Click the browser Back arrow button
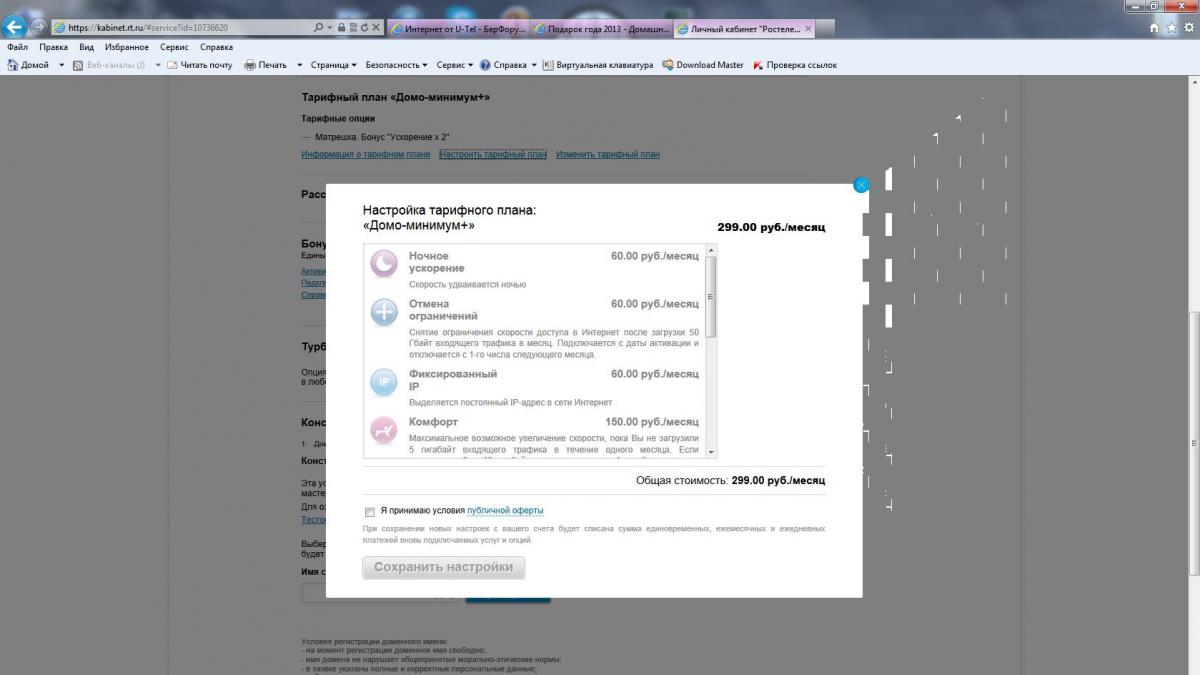1200x675 pixels. point(15,27)
